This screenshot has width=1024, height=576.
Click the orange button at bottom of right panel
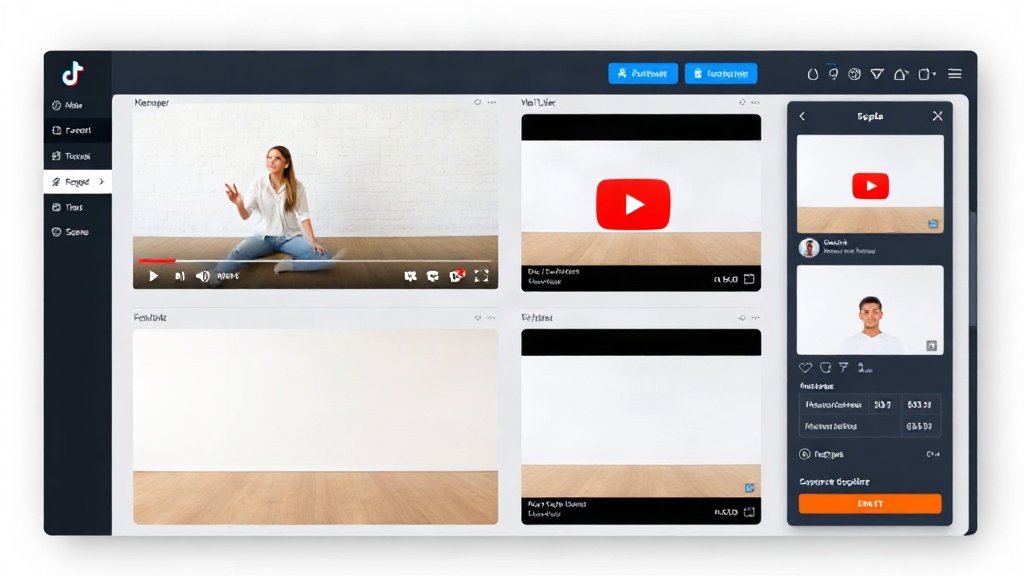click(870, 504)
